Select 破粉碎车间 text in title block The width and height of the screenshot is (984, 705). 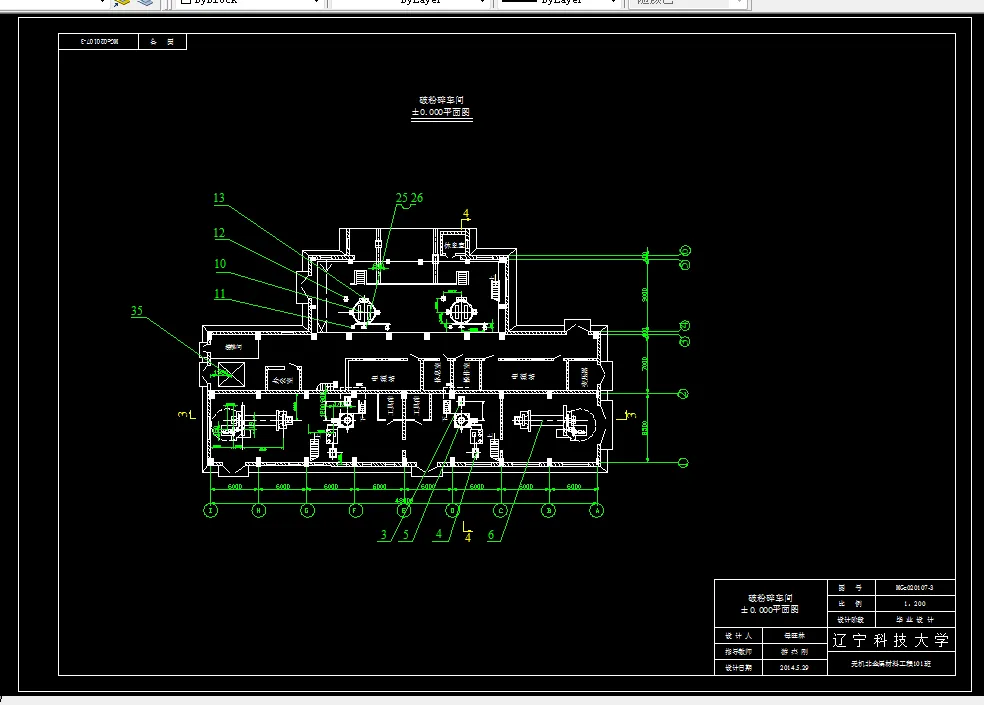pyautogui.click(x=770, y=598)
